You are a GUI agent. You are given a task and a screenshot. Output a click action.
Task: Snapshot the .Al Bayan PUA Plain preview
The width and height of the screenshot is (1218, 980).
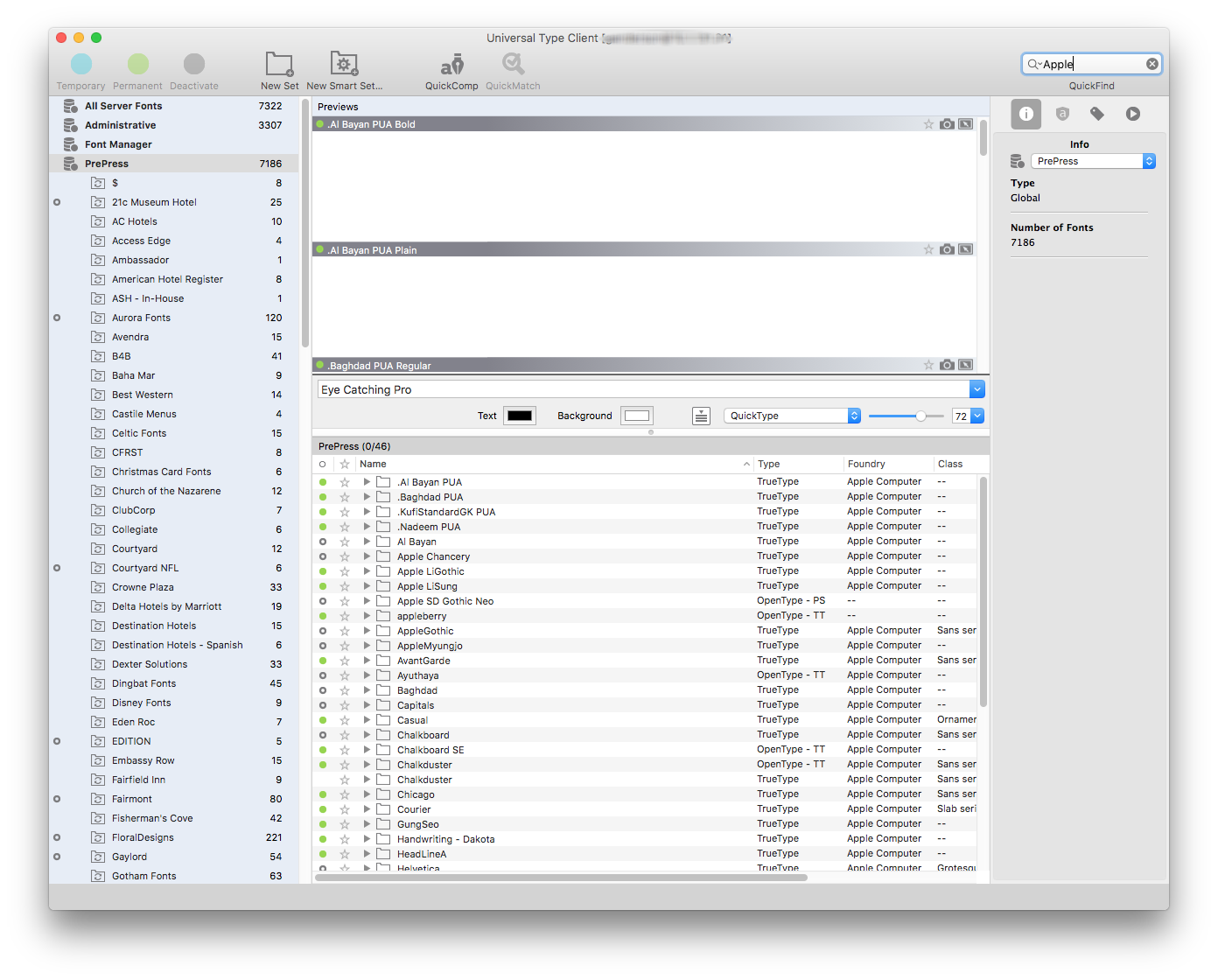(947, 249)
